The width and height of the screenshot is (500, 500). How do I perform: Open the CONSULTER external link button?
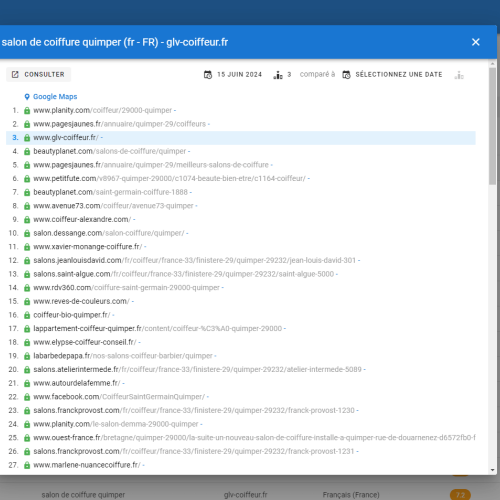(x=38, y=74)
